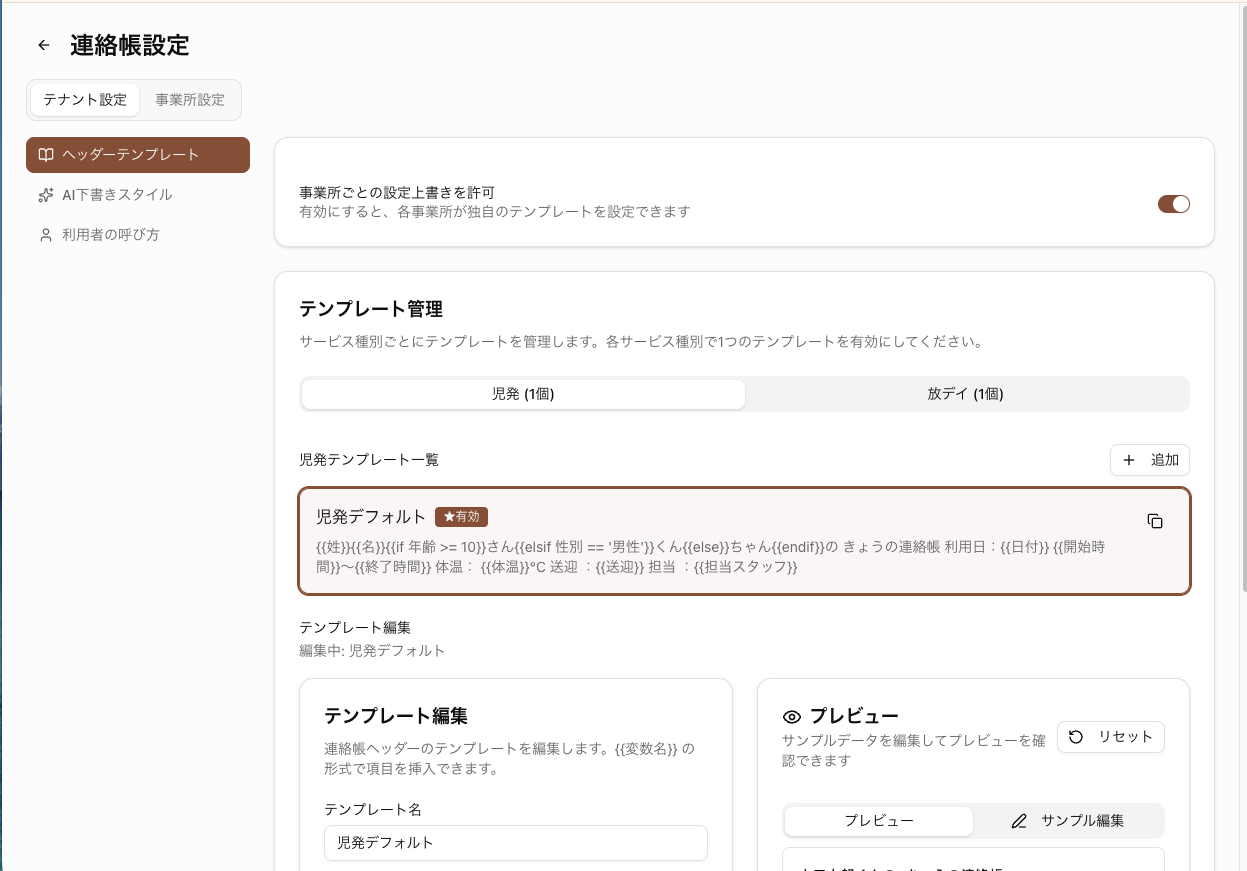The width and height of the screenshot is (1247, 871).
Task: Open AI下書きスタイル in the sidebar
Action: coord(117,195)
